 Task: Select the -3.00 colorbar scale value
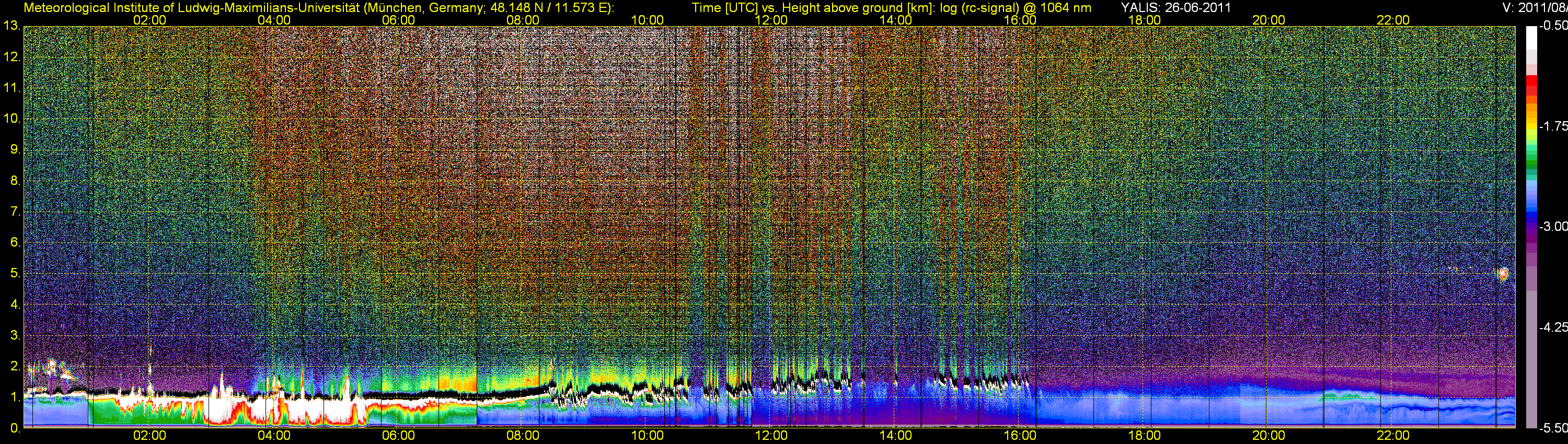1553,227
